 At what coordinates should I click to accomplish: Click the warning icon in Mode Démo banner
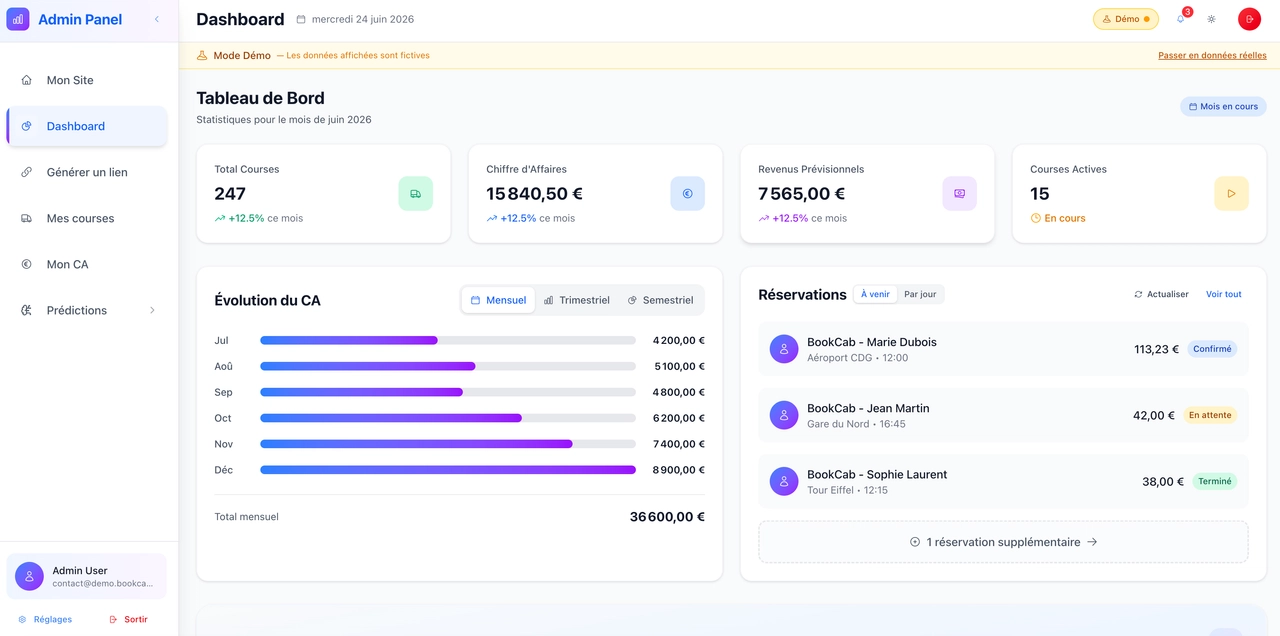coord(202,55)
